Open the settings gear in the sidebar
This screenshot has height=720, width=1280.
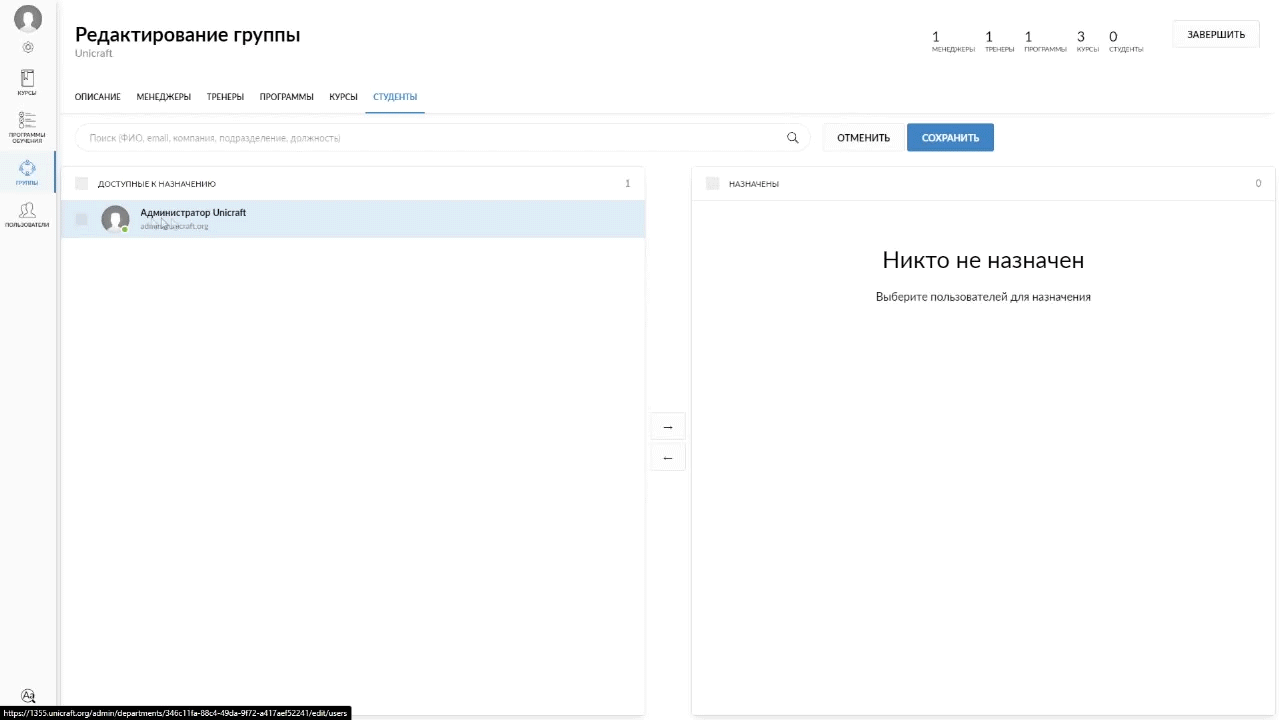click(x=28, y=47)
